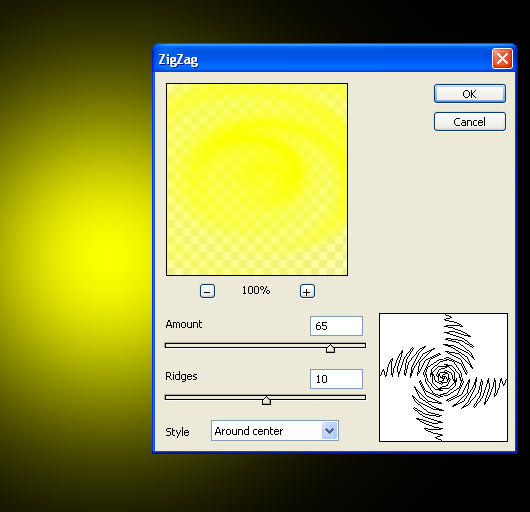Open the Style combo box showing Around center
Image resolution: width=530 pixels, height=512 pixels.
(275, 431)
